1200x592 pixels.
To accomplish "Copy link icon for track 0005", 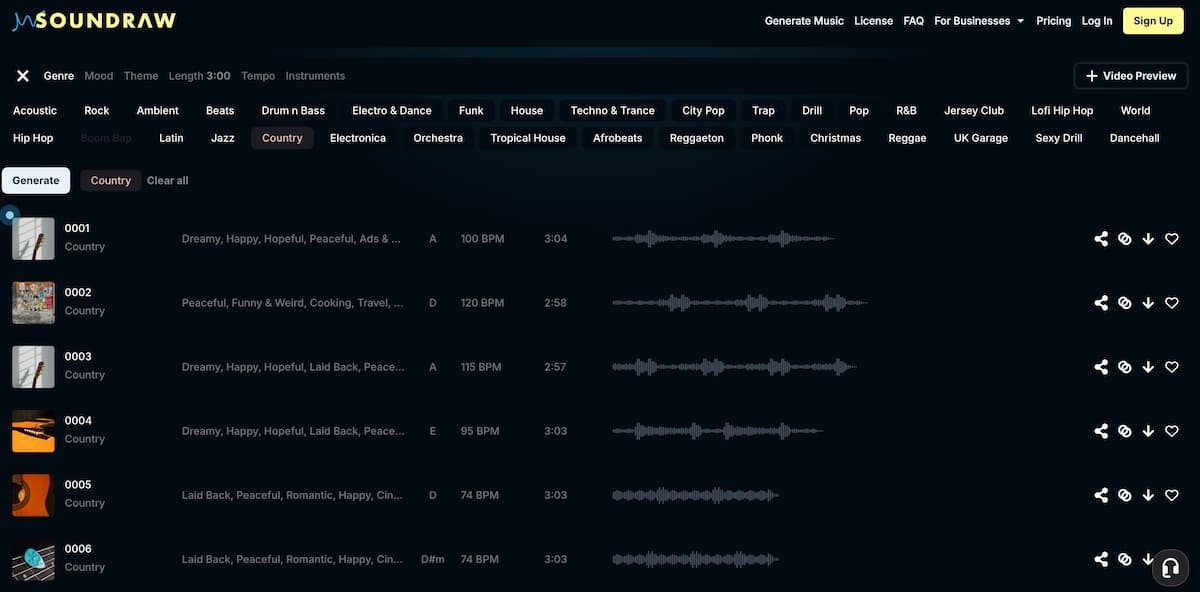I will pos(1124,495).
